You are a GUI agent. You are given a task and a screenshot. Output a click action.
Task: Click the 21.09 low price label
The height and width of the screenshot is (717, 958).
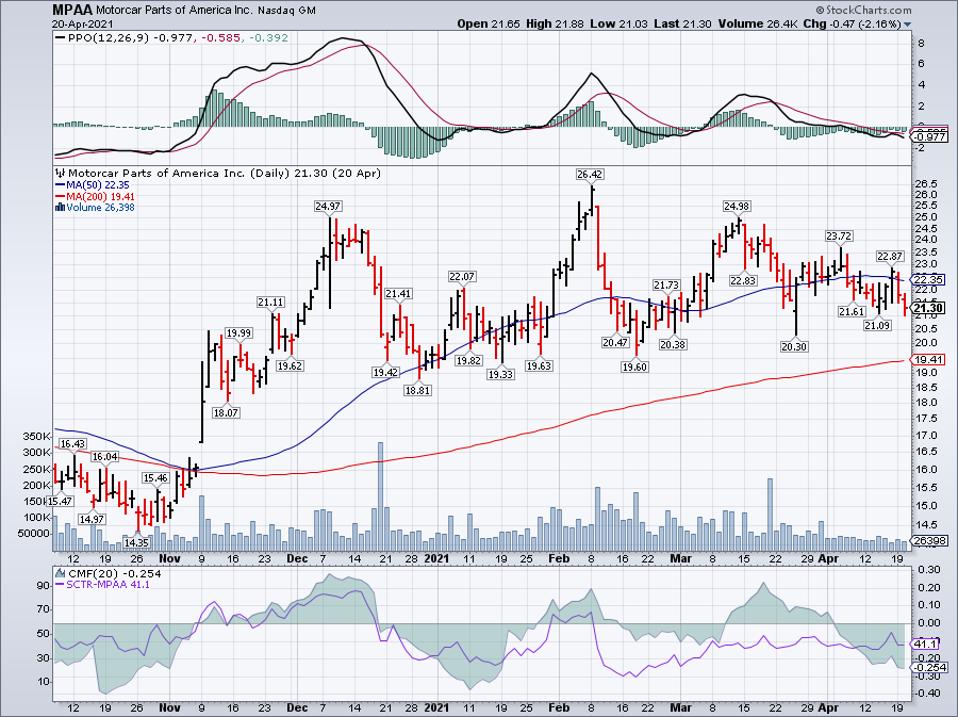[877, 326]
